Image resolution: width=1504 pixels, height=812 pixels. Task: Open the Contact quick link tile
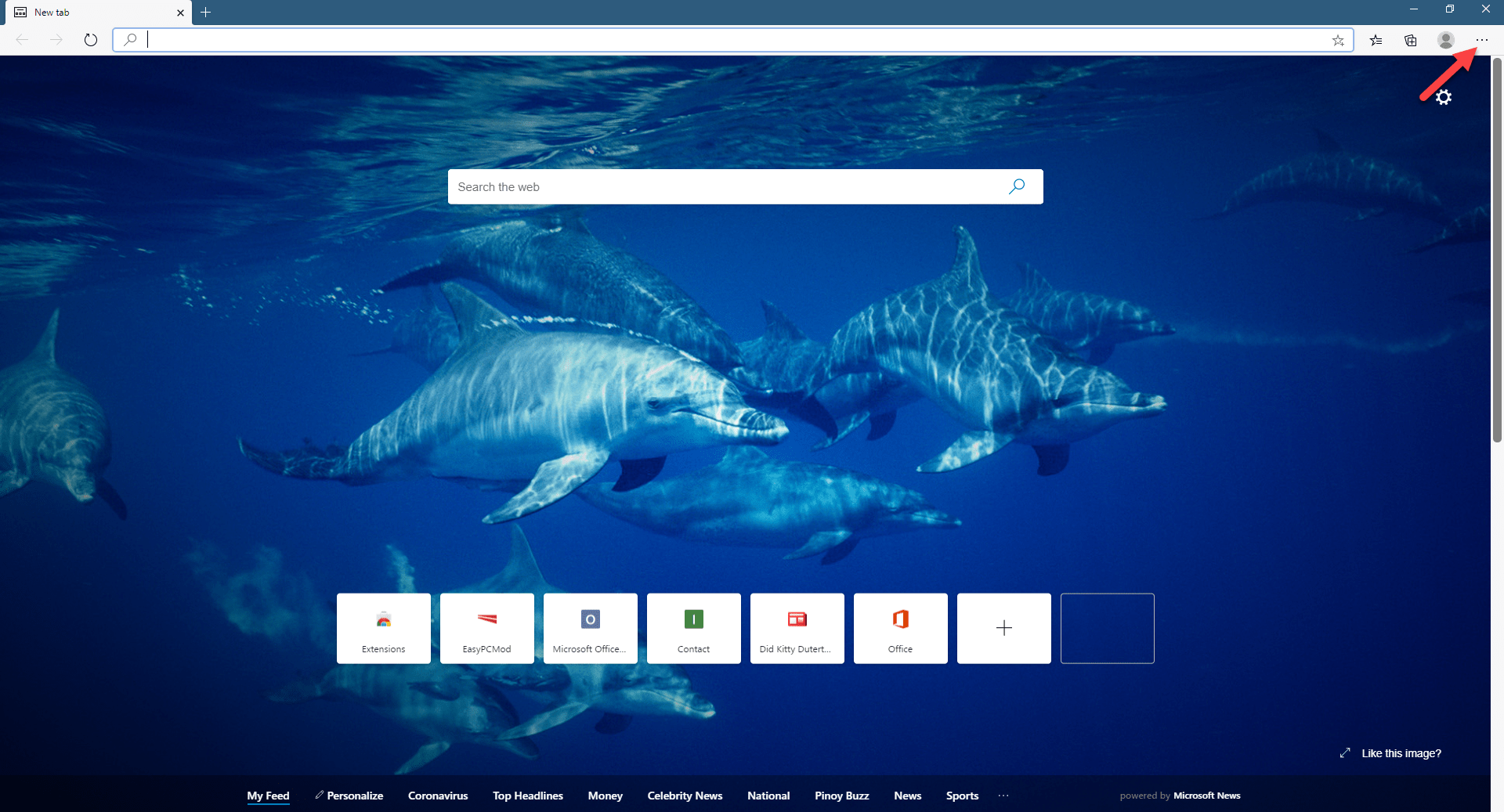694,628
